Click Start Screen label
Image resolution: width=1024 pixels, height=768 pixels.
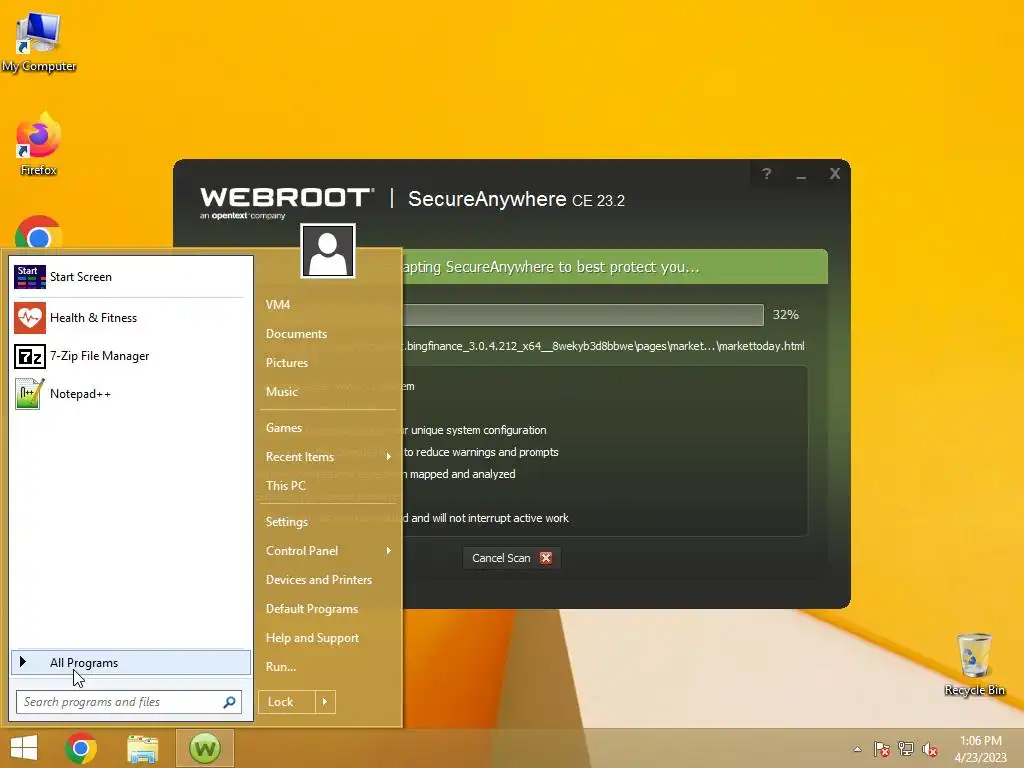81,277
